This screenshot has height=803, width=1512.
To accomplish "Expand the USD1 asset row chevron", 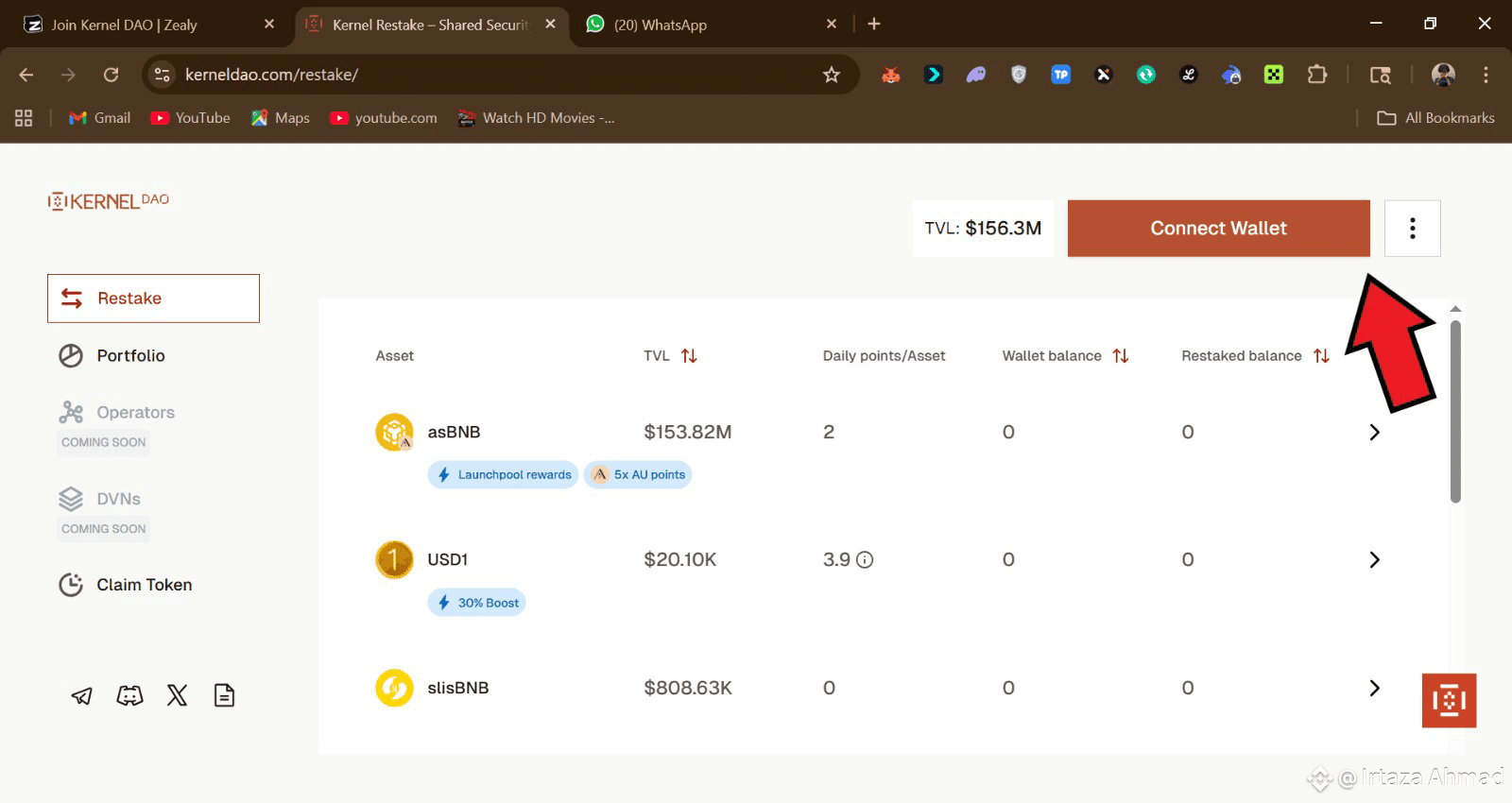I will click(x=1375, y=560).
